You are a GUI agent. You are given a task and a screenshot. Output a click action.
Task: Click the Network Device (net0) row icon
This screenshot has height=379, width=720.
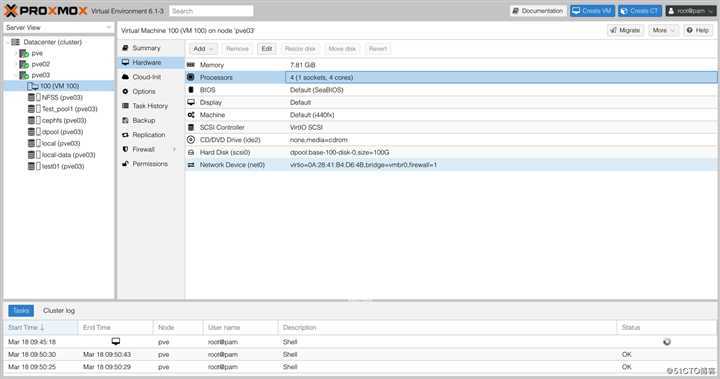pos(191,165)
